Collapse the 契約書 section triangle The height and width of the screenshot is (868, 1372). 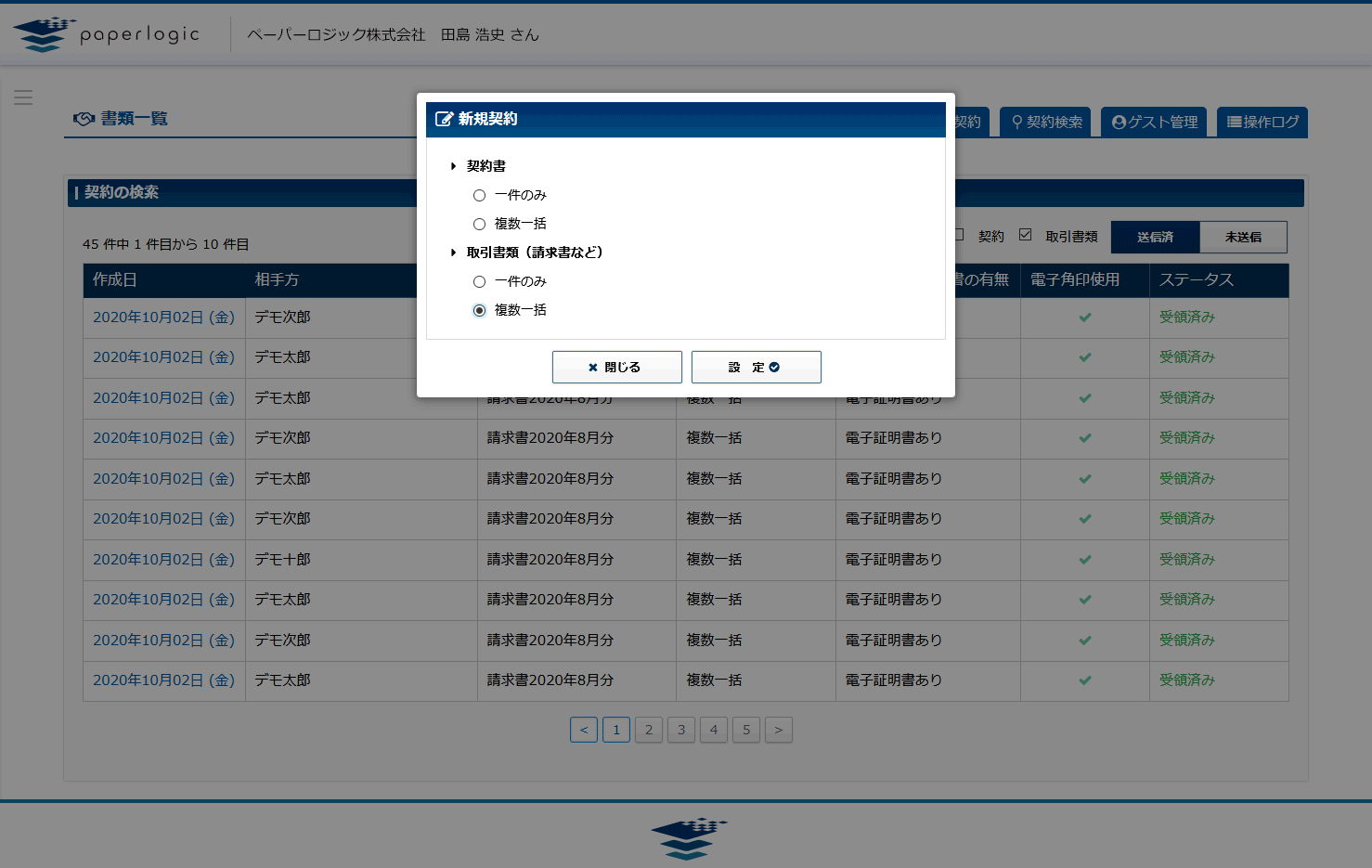coord(453,166)
